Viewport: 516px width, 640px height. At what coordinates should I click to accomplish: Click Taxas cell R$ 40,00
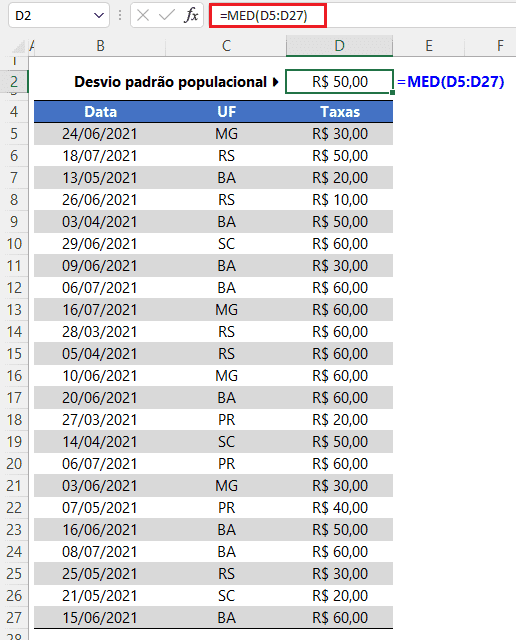tap(340, 508)
